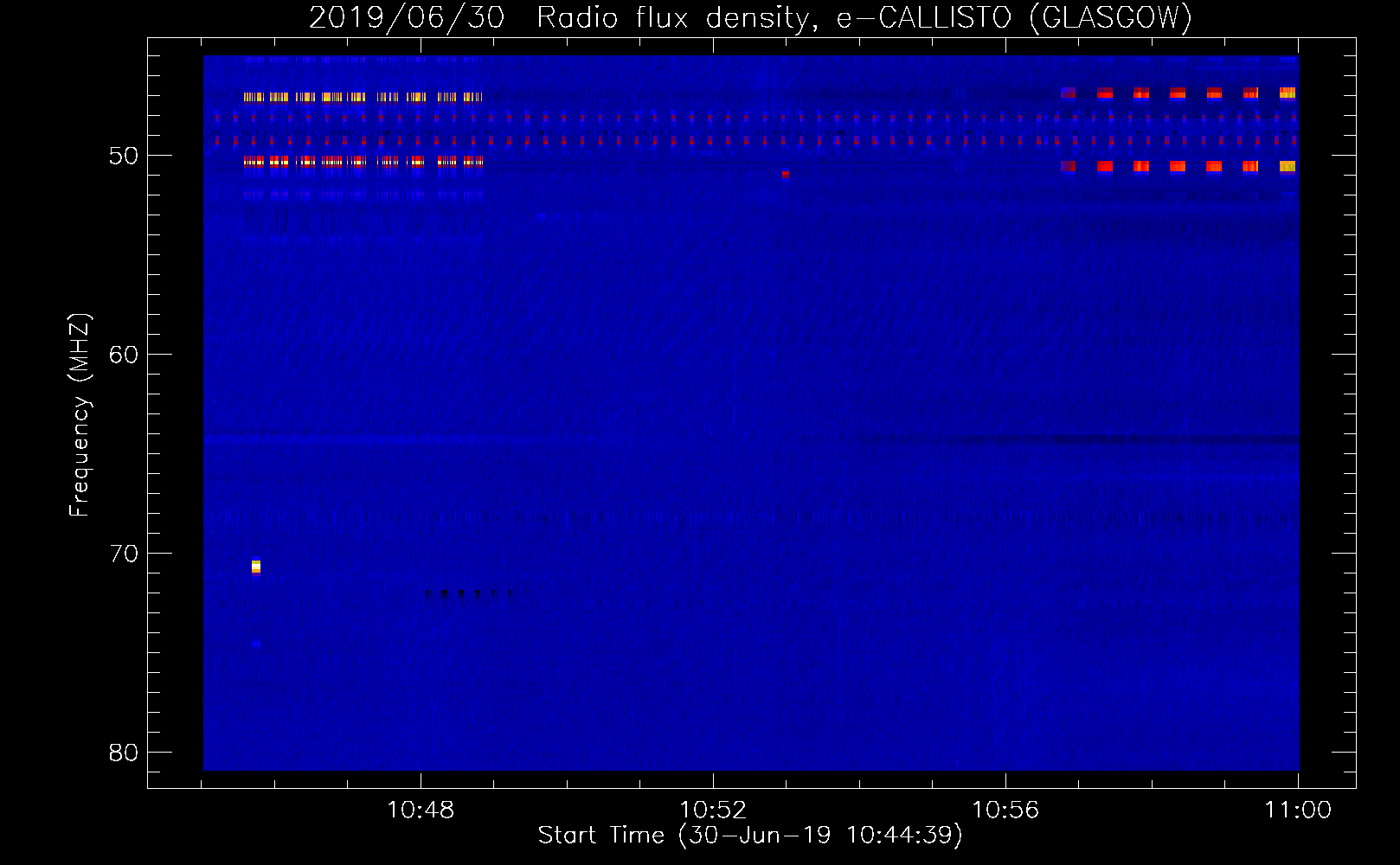
Task: Click the Frequency (MHZ) axis label
Action: point(80,415)
